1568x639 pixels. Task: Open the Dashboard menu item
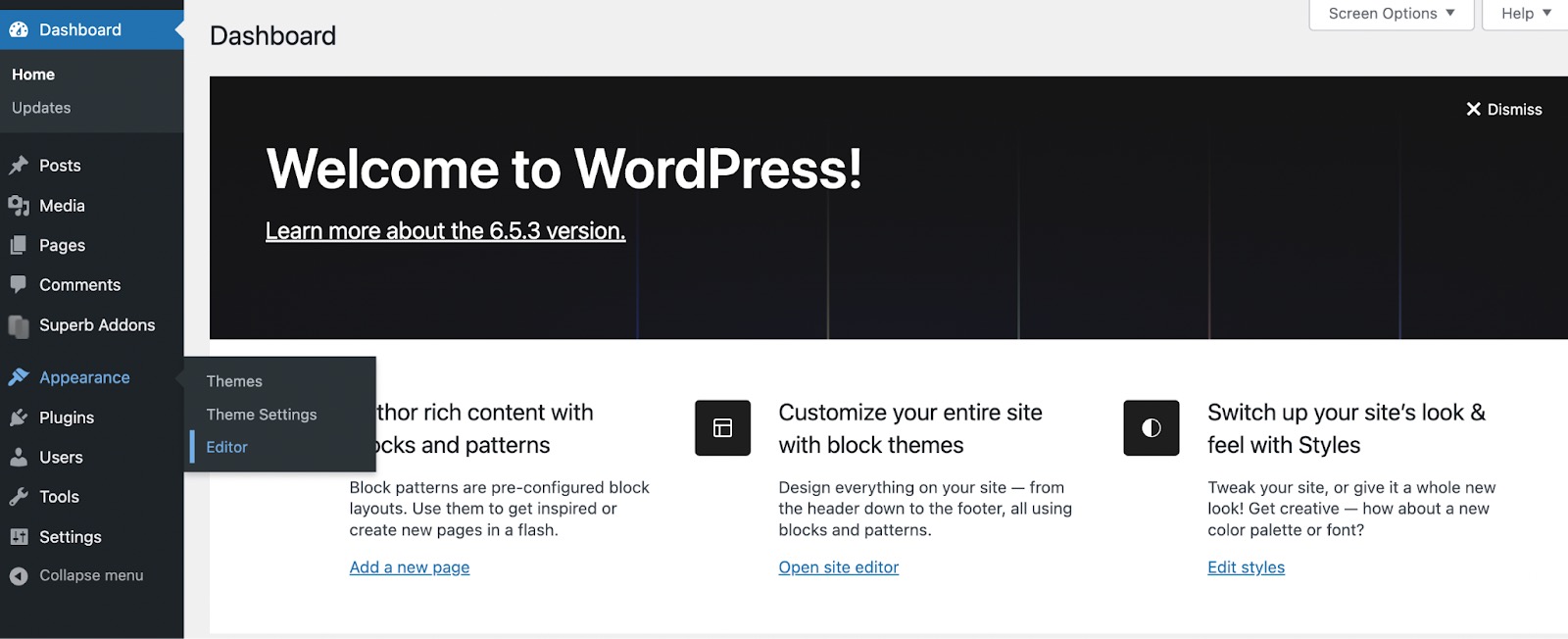pyautogui.click(x=92, y=30)
